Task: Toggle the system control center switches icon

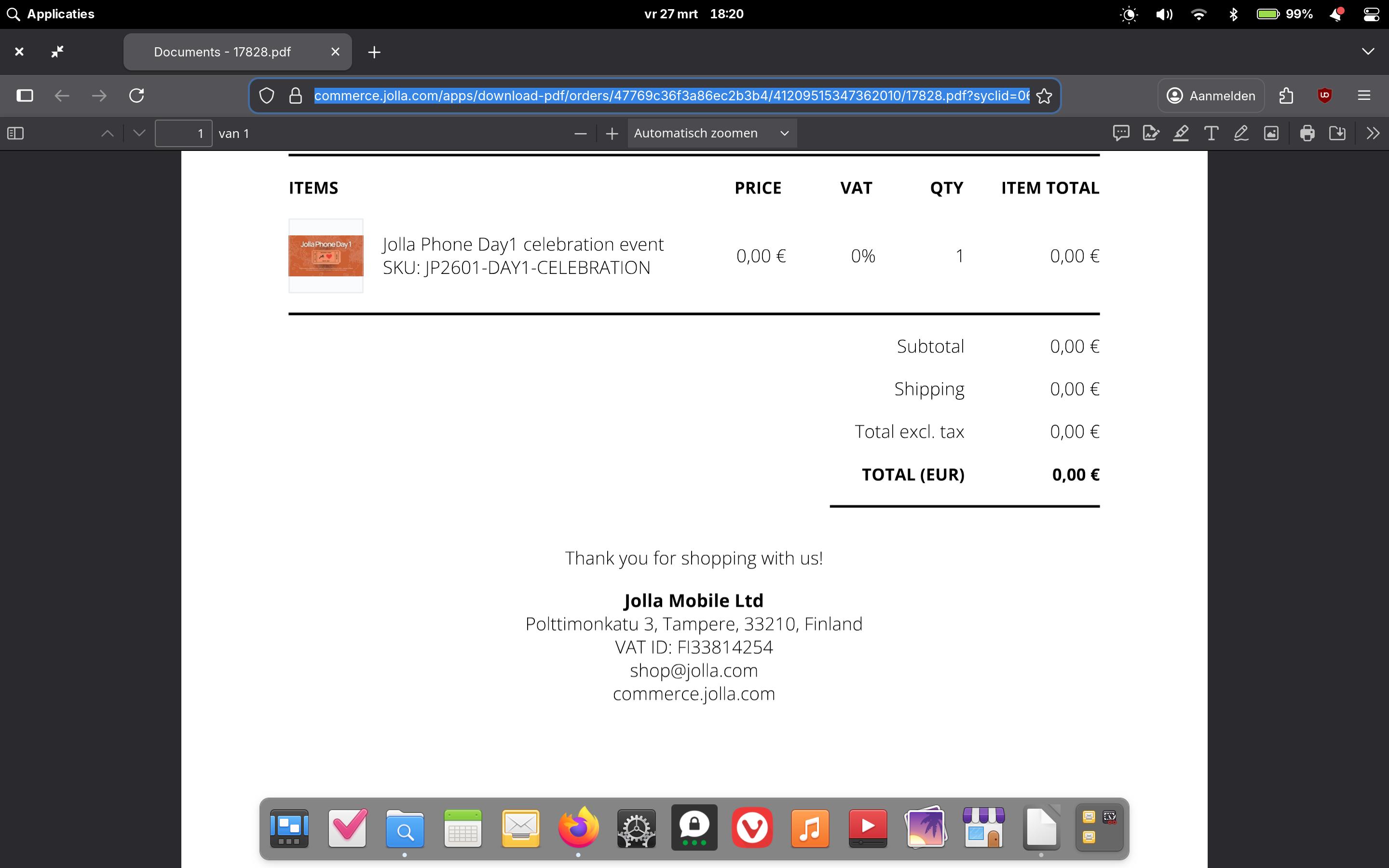Action: (1371, 14)
